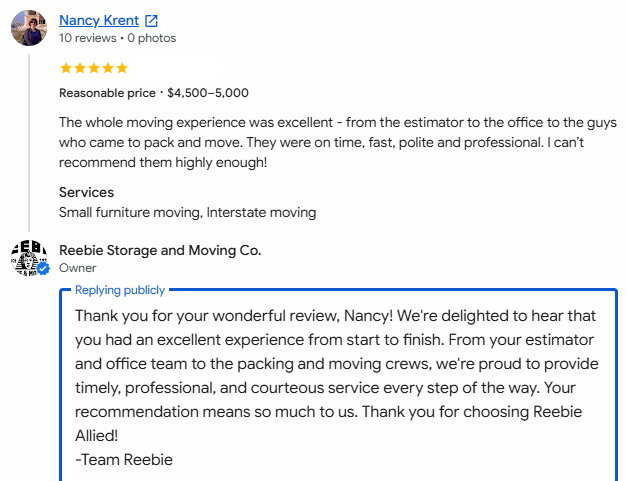Click the $4,500–5,000 price range

(x=208, y=93)
